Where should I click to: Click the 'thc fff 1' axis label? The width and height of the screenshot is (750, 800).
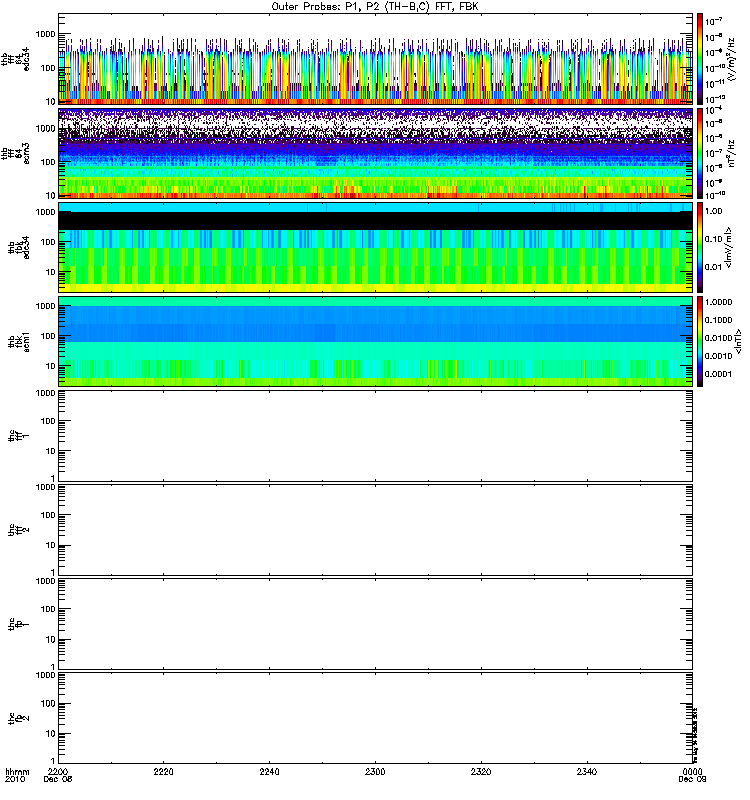click(19, 436)
